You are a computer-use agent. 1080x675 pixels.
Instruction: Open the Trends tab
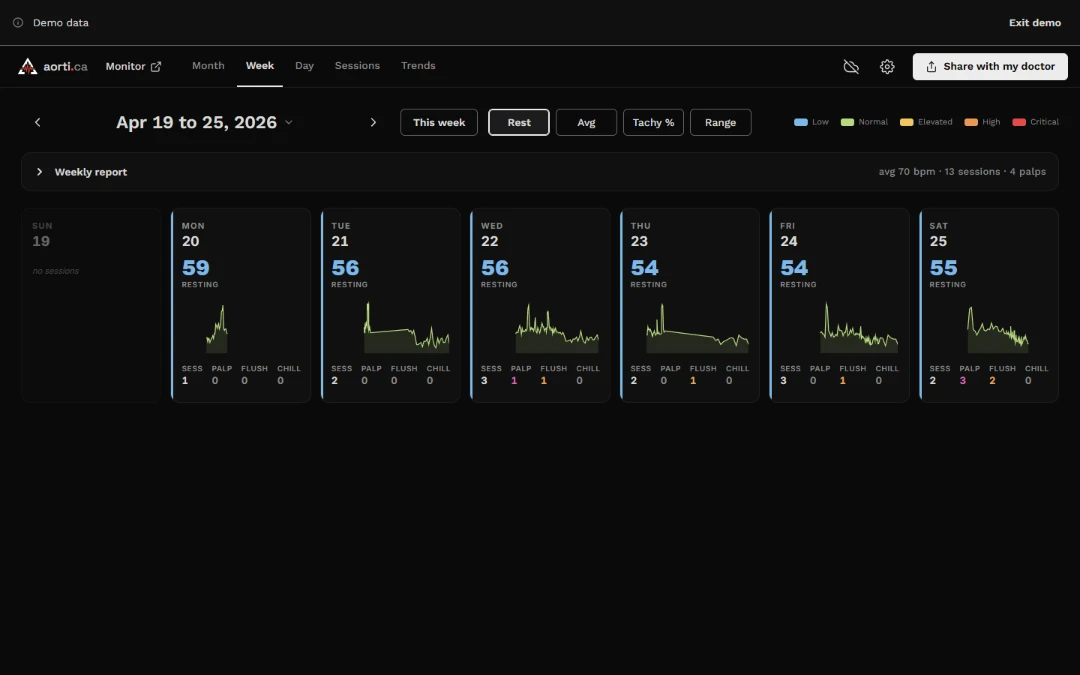(418, 65)
